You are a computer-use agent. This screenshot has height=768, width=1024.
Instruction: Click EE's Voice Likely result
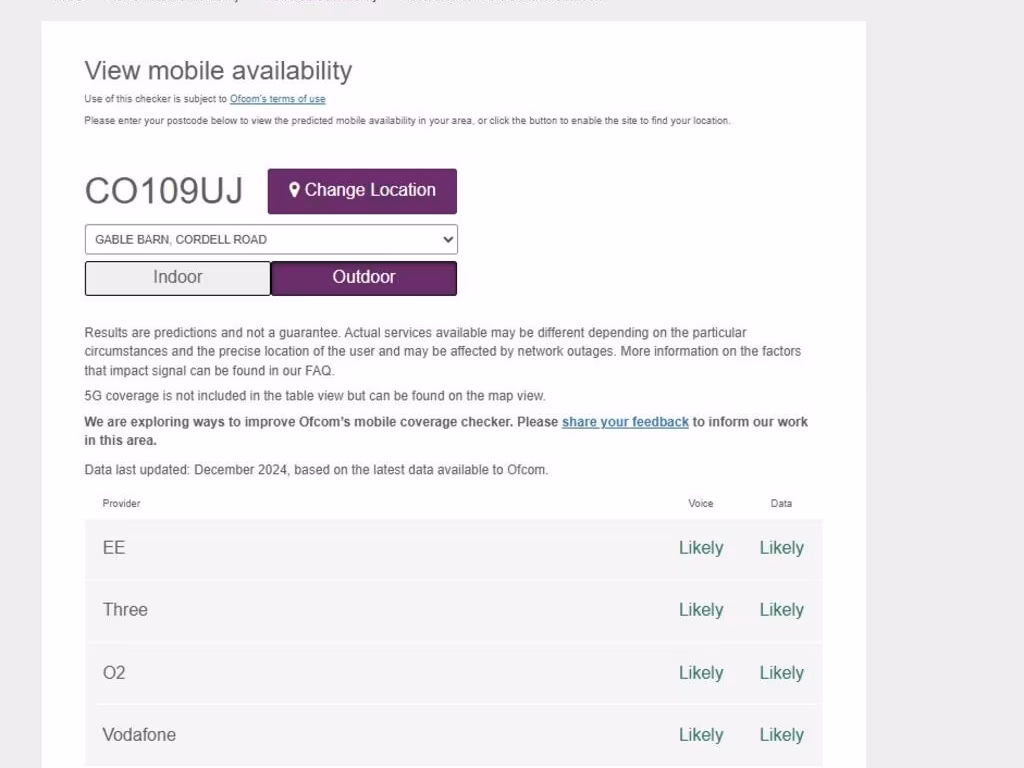tap(701, 548)
